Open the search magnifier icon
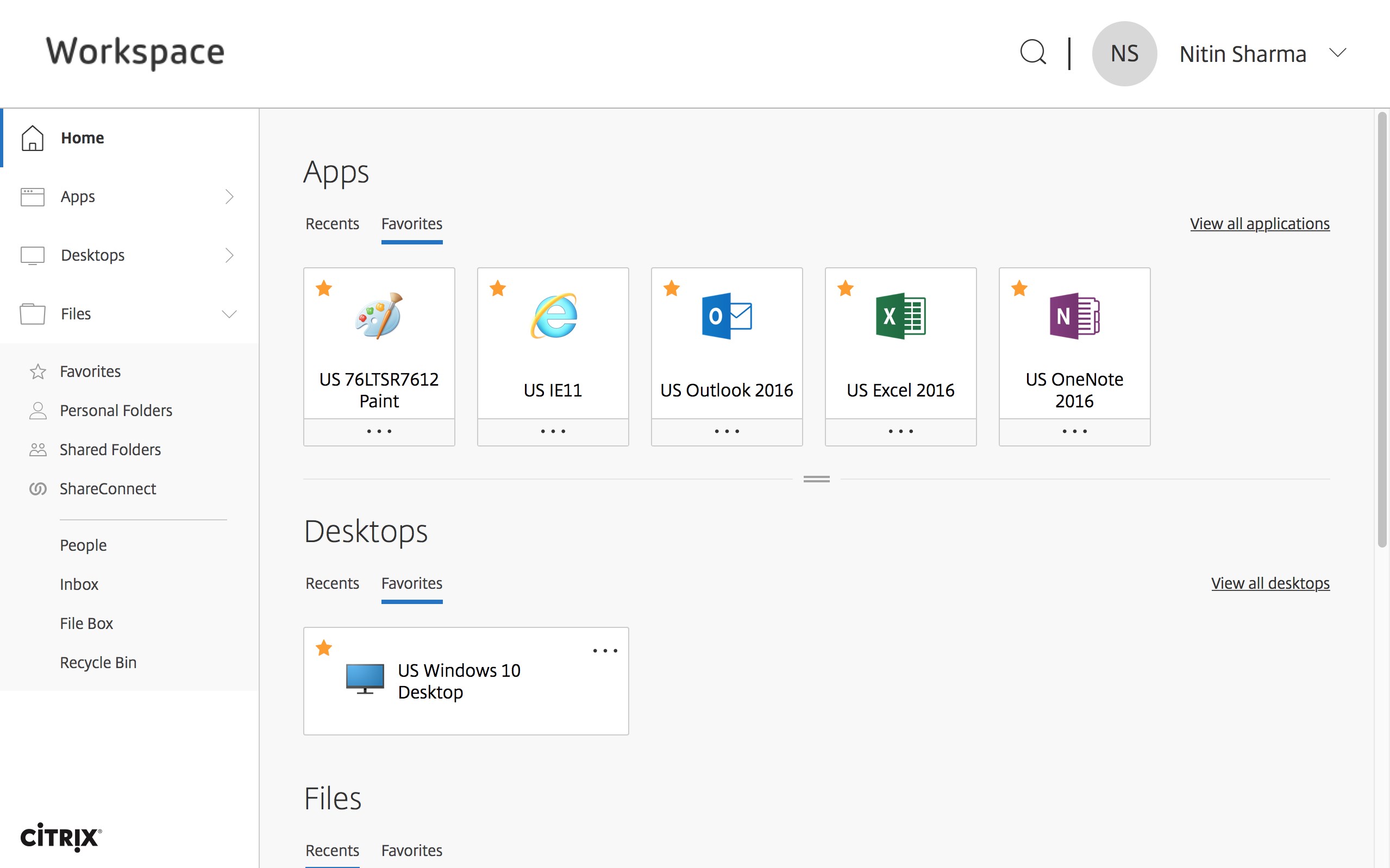 1032,53
